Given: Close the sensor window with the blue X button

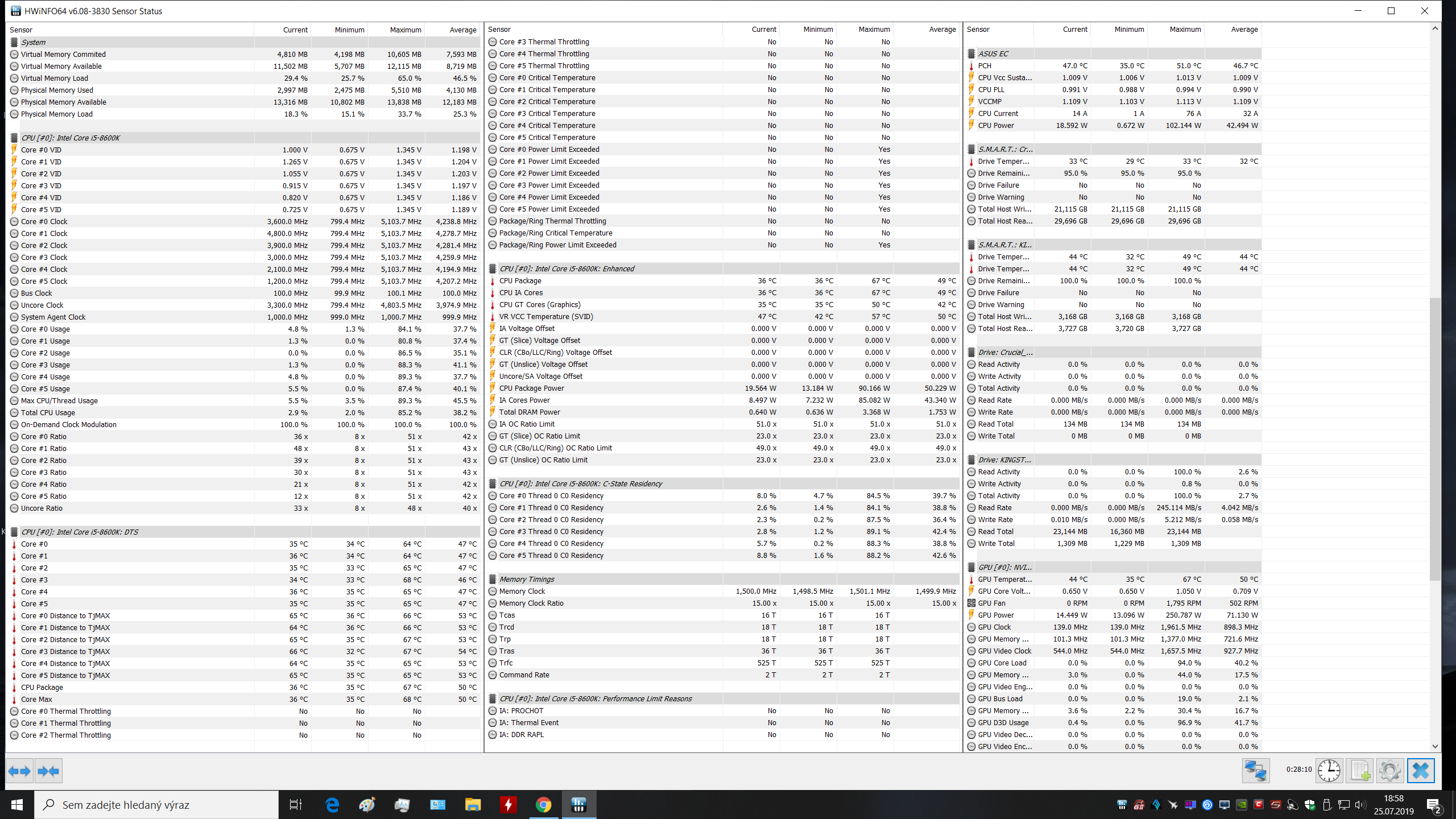Looking at the screenshot, I should pos(1420,771).
